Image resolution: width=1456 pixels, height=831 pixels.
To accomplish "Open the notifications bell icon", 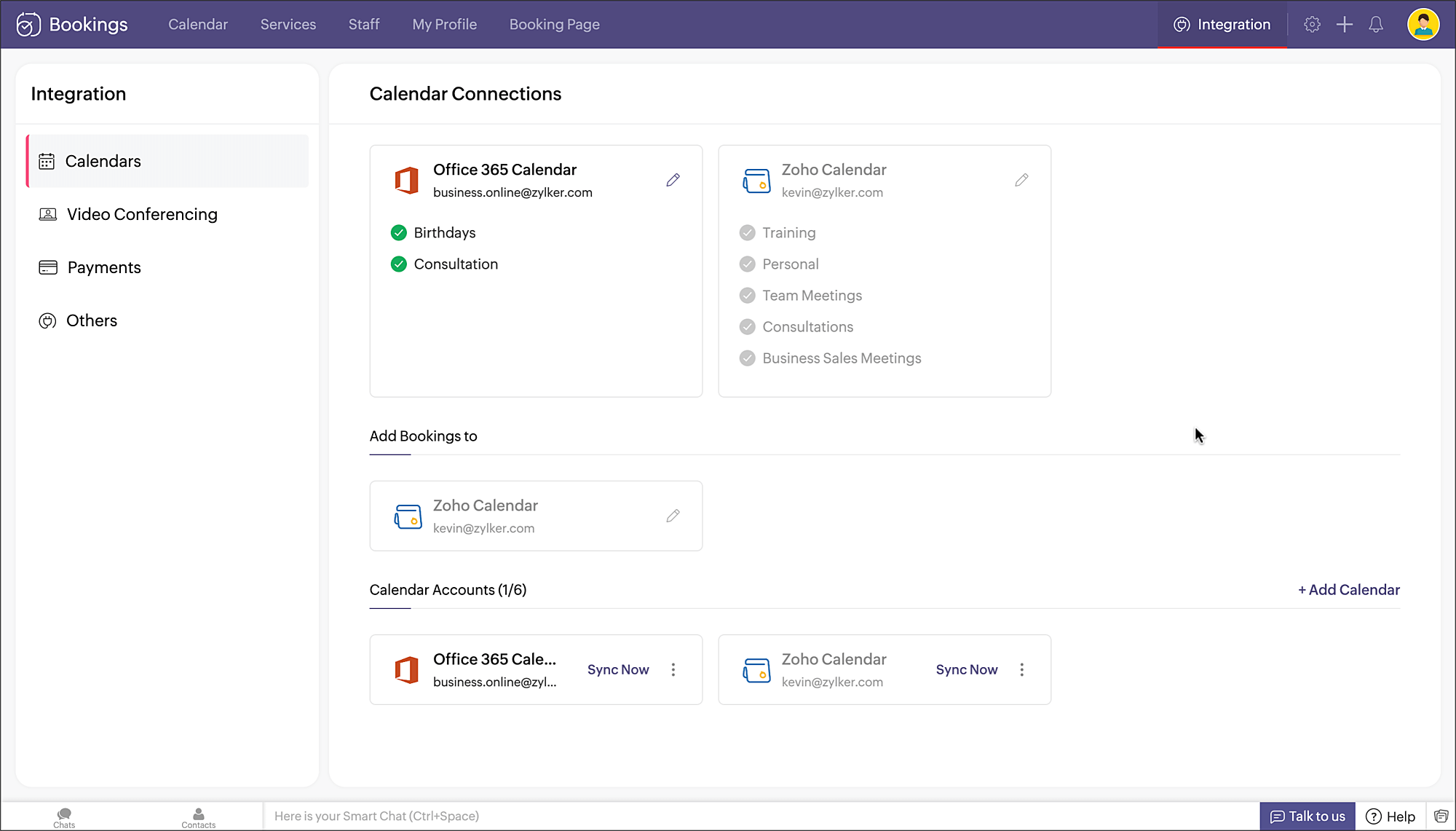I will pyautogui.click(x=1376, y=25).
